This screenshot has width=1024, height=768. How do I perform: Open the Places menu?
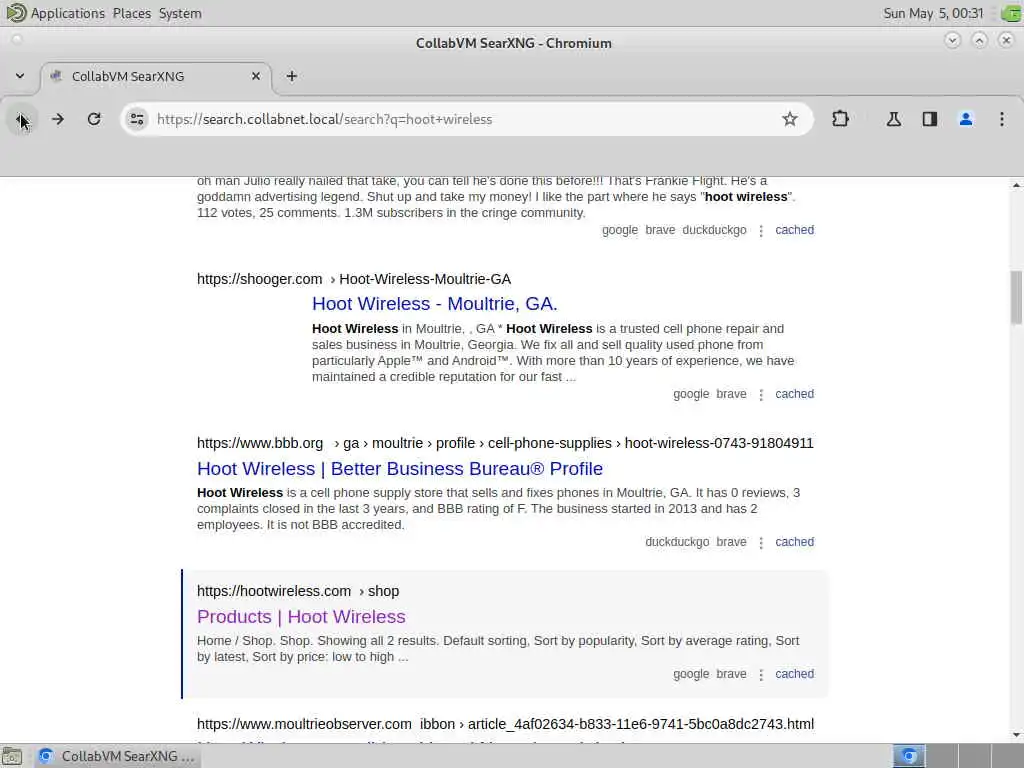131,13
